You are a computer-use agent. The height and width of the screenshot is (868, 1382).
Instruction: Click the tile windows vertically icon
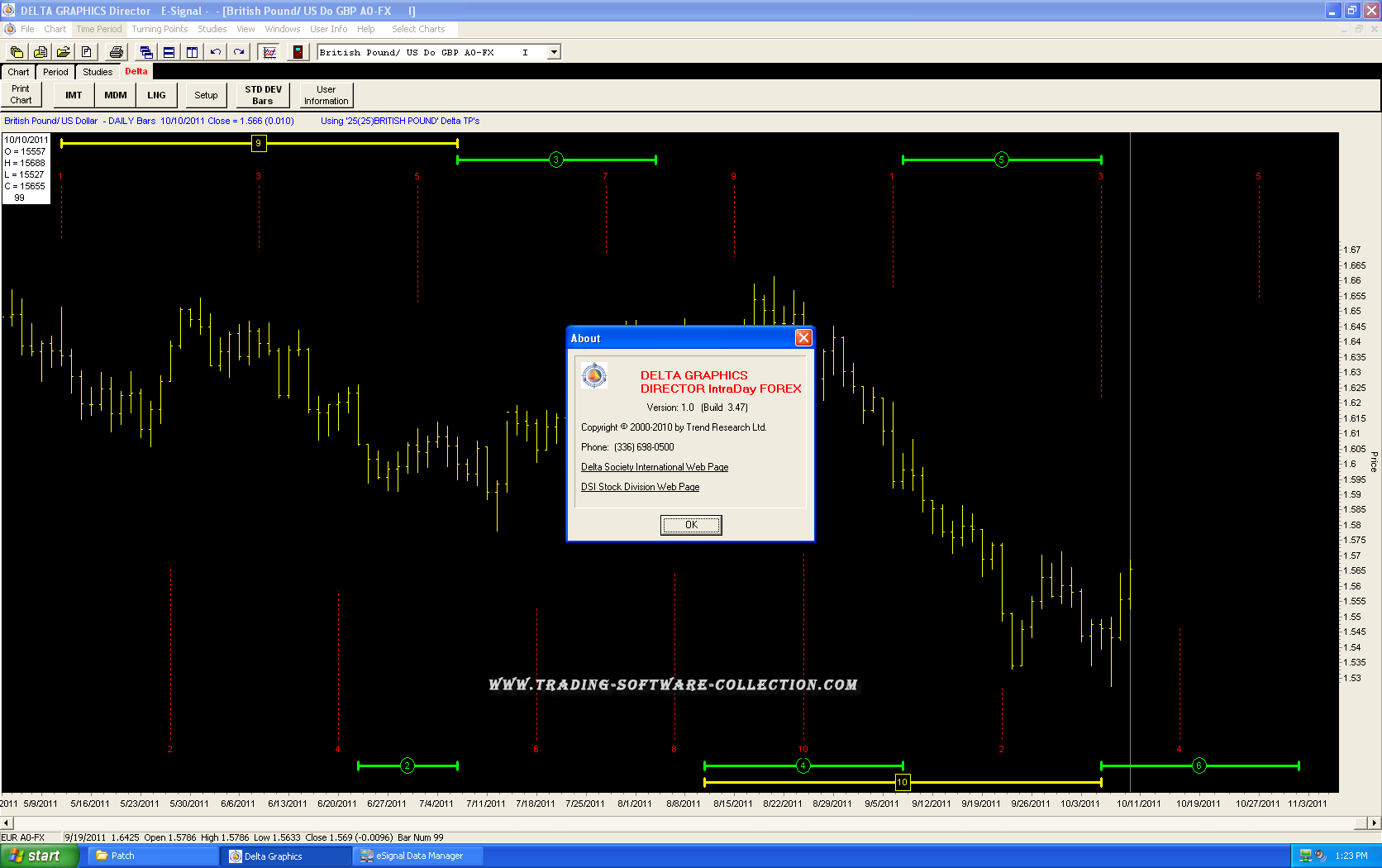coord(192,52)
